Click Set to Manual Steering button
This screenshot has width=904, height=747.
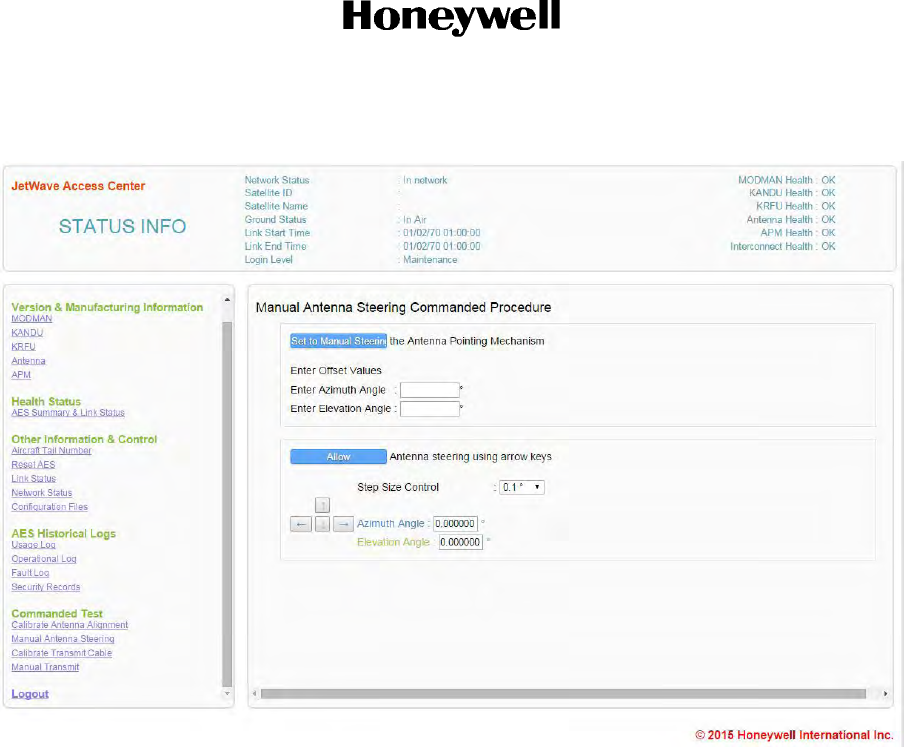(x=338, y=341)
